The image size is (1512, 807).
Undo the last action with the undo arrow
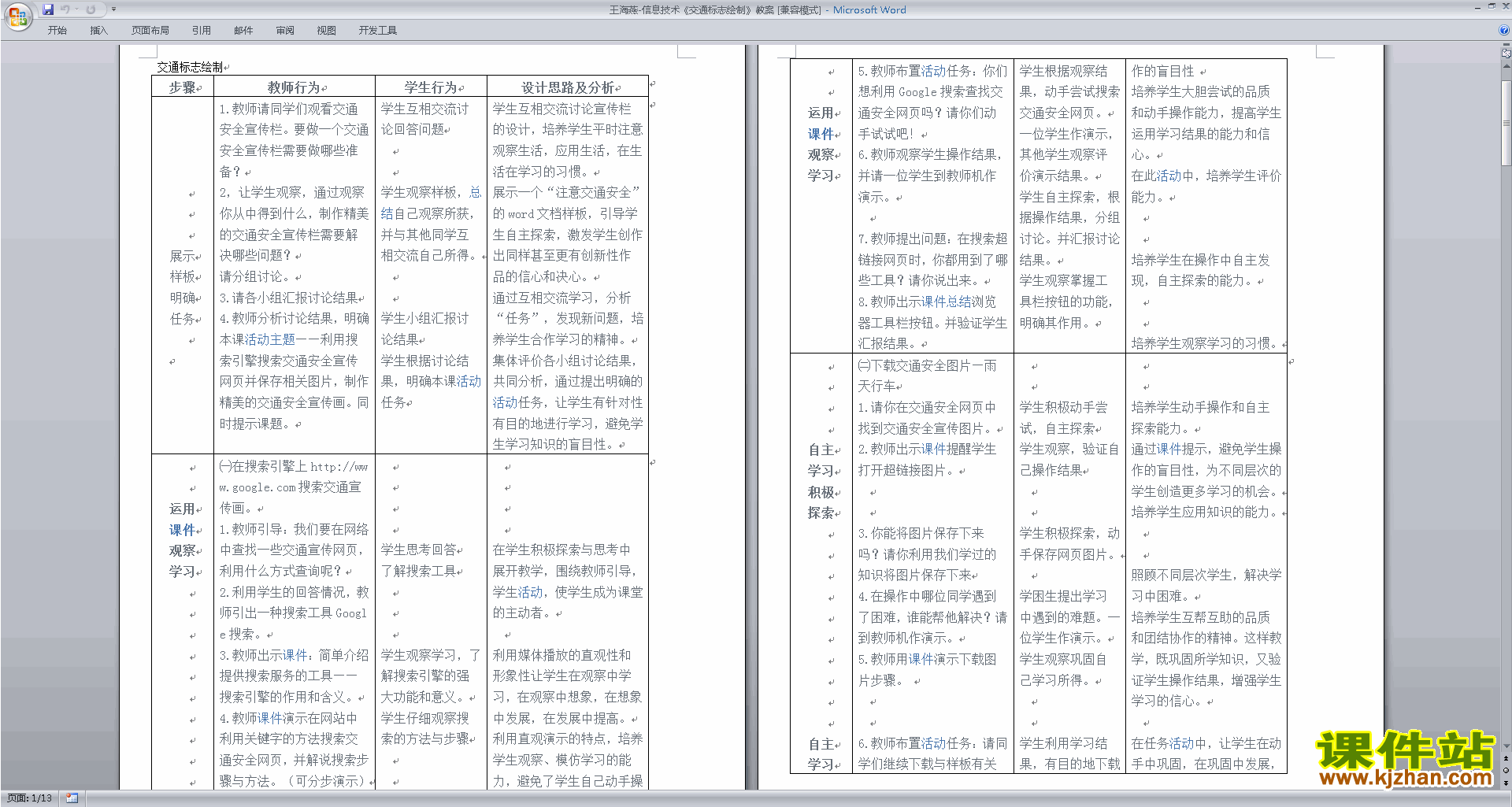coord(65,9)
